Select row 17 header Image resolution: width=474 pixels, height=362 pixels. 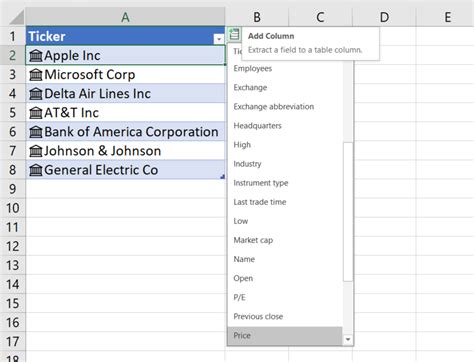12,342
